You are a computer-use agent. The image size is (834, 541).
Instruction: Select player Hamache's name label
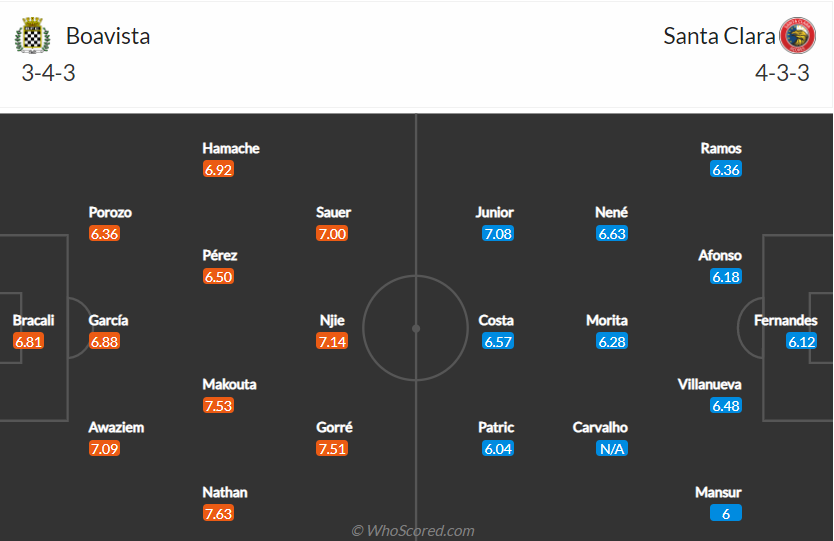click(x=231, y=148)
